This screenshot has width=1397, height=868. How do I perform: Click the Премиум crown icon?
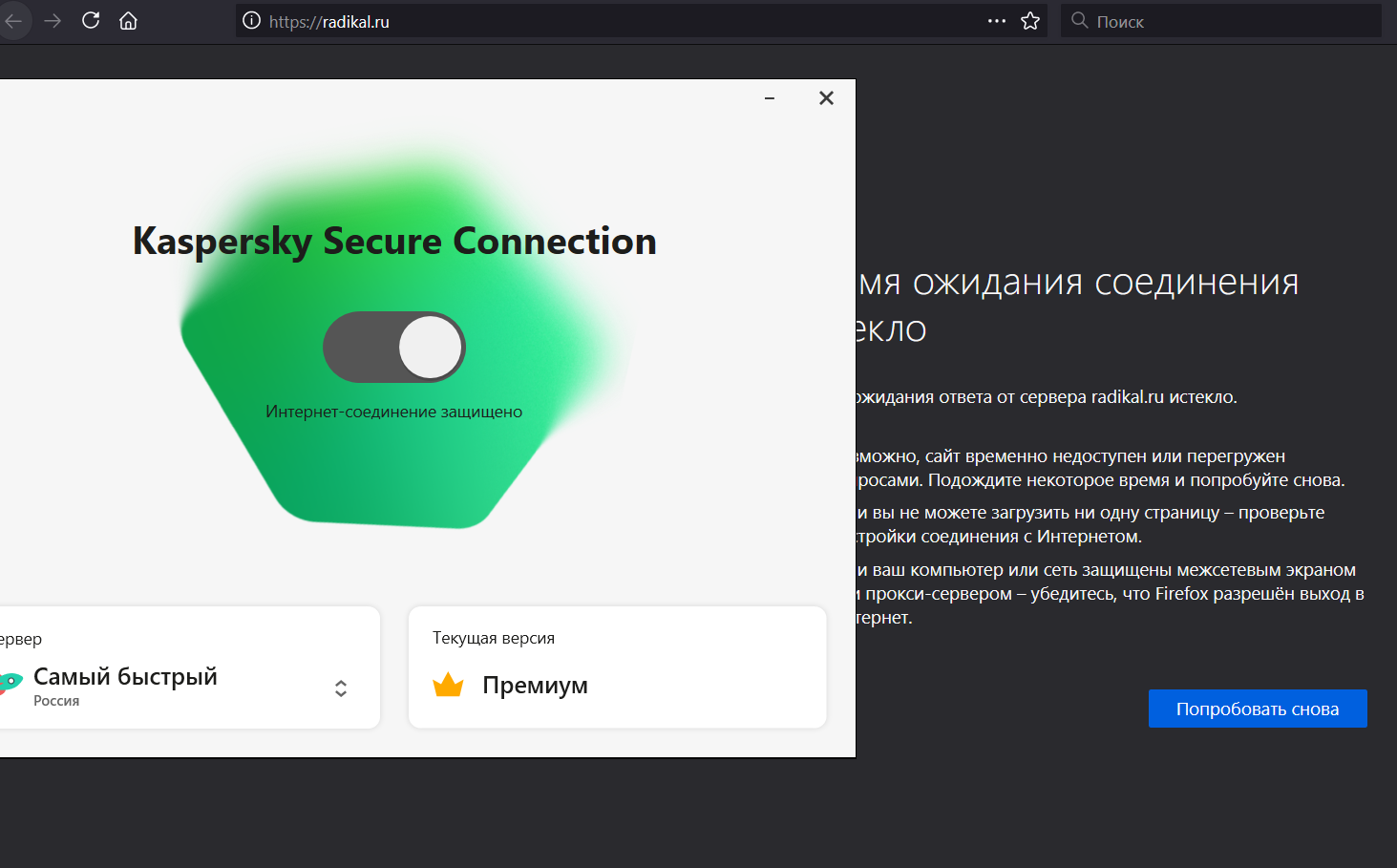point(448,685)
